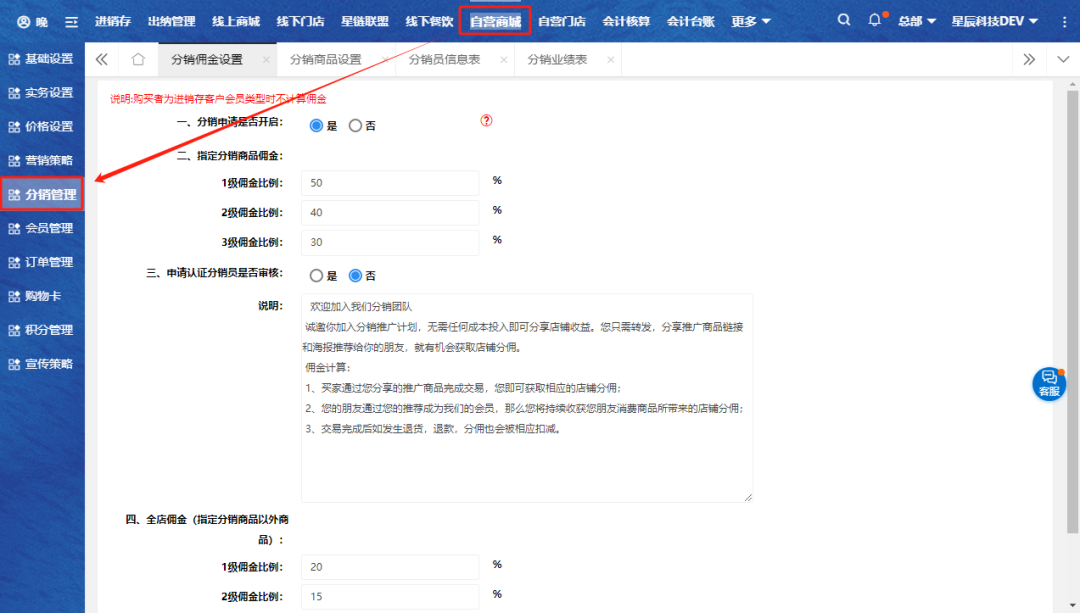The width and height of the screenshot is (1080, 613).
Task: Switch to the 分销商品设置 tab
Action: pyautogui.click(x=325, y=59)
